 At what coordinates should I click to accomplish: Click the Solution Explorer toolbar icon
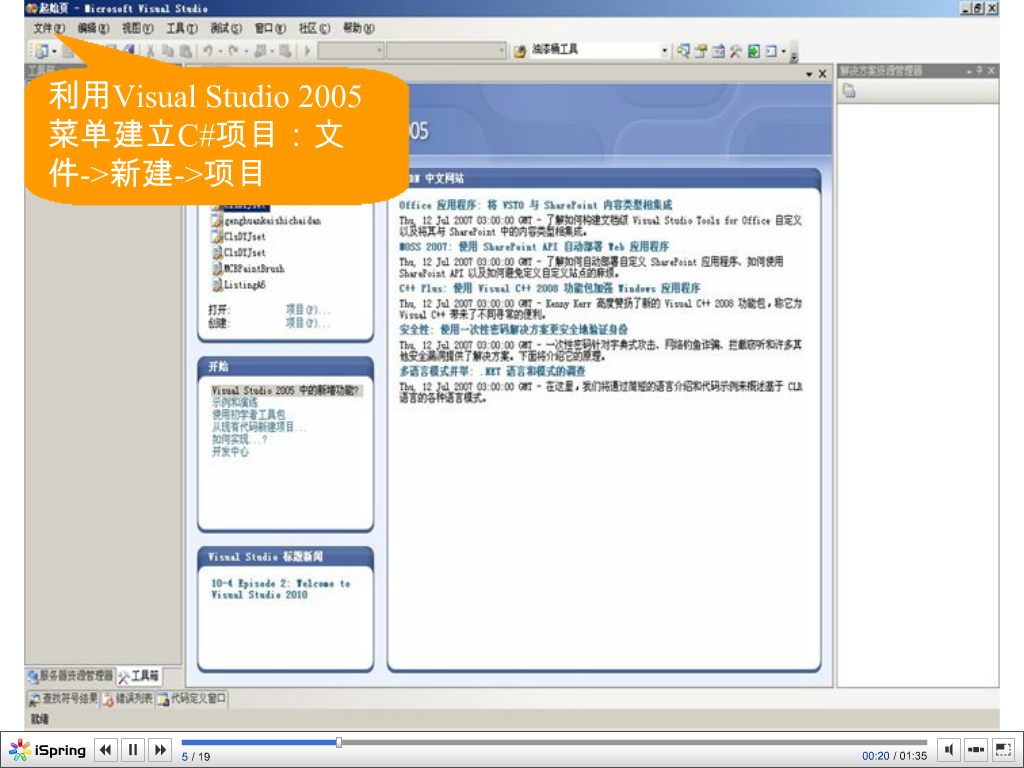click(683, 51)
